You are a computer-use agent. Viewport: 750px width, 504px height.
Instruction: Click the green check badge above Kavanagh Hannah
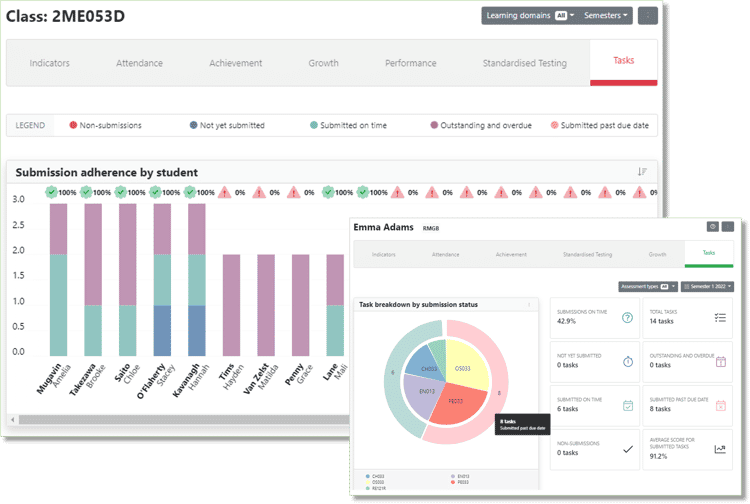[190, 192]
